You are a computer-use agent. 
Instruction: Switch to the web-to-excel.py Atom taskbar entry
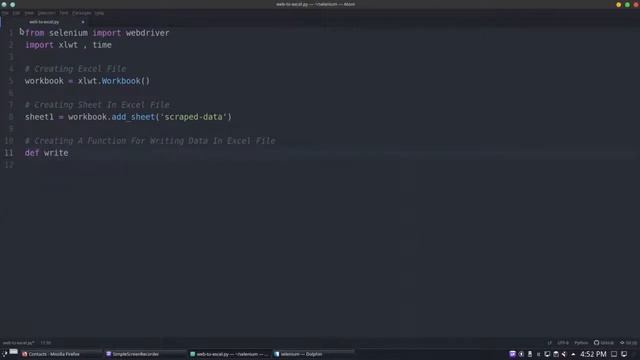(229, 354)
